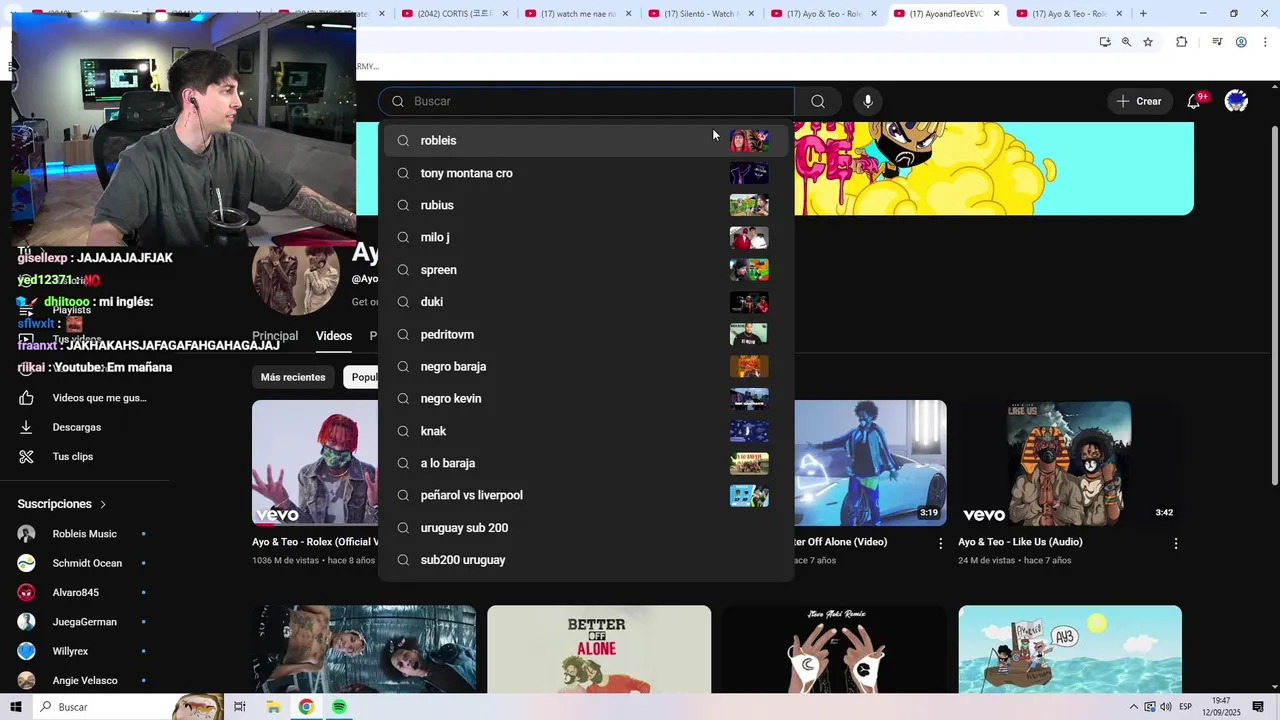Open File Explorer from the taskbar
This screenshot has width=1280, height=720.
(273, 707)
